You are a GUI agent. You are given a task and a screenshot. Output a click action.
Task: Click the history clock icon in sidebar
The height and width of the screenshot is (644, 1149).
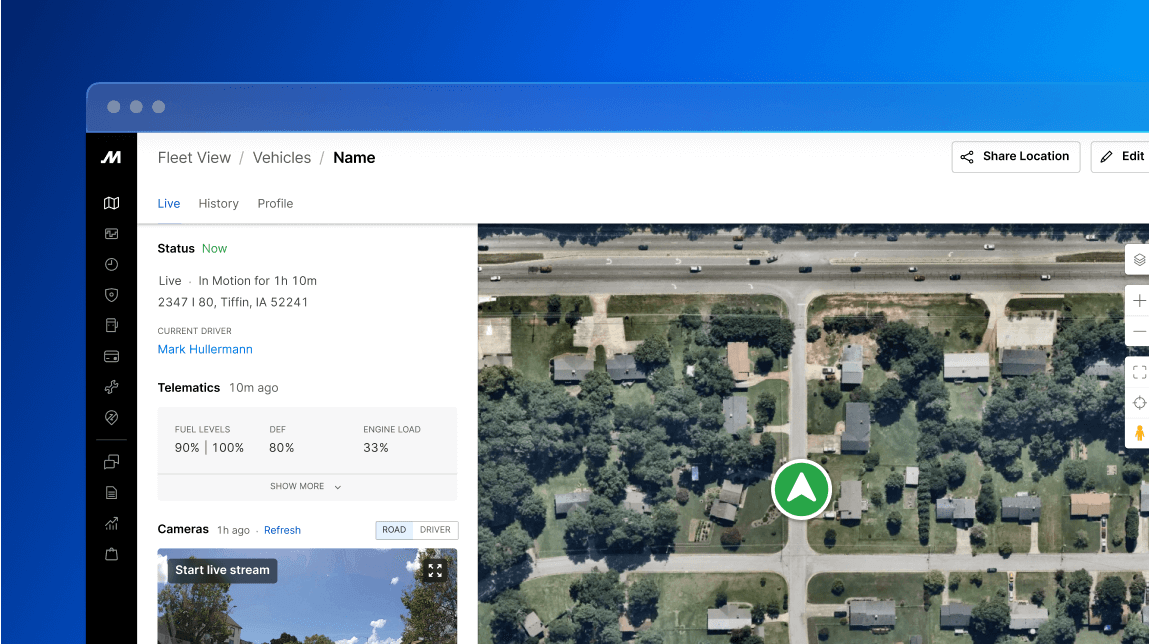click(111, 264)
